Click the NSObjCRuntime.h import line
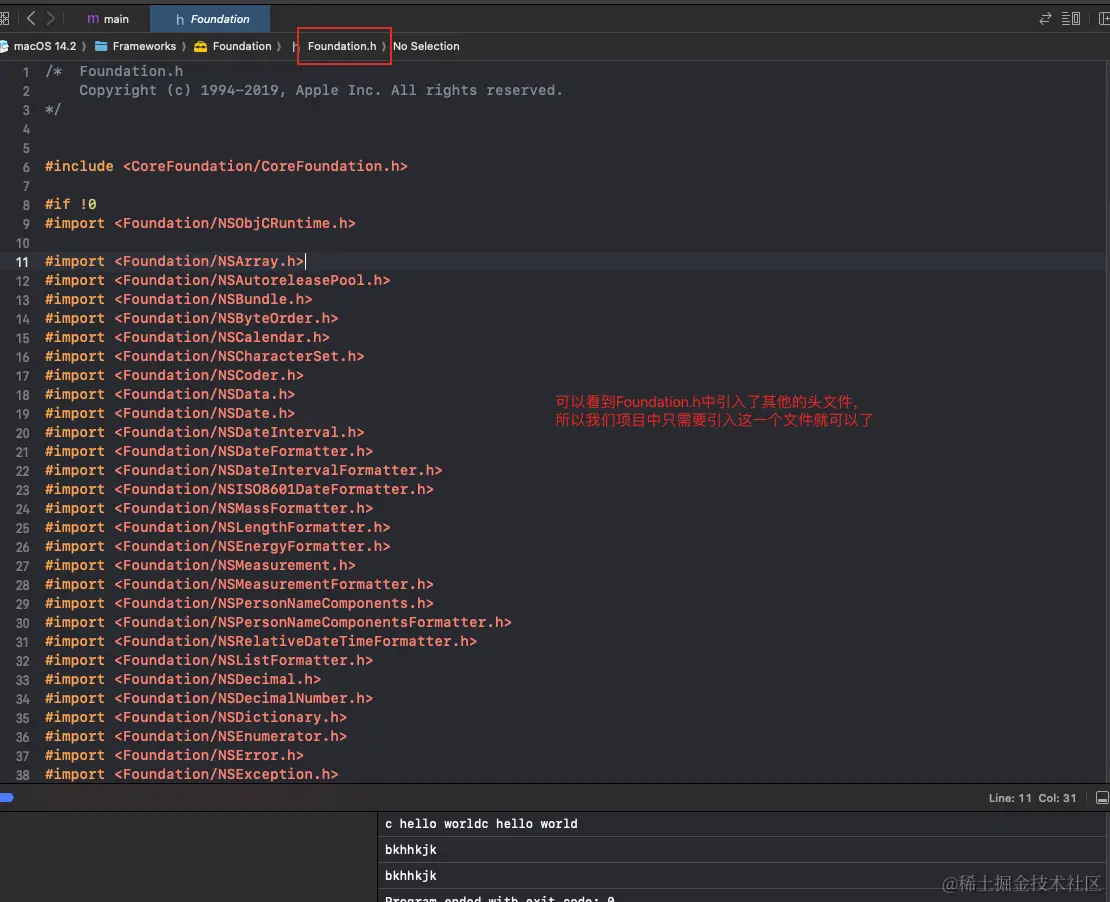 (x=200, y=224)
